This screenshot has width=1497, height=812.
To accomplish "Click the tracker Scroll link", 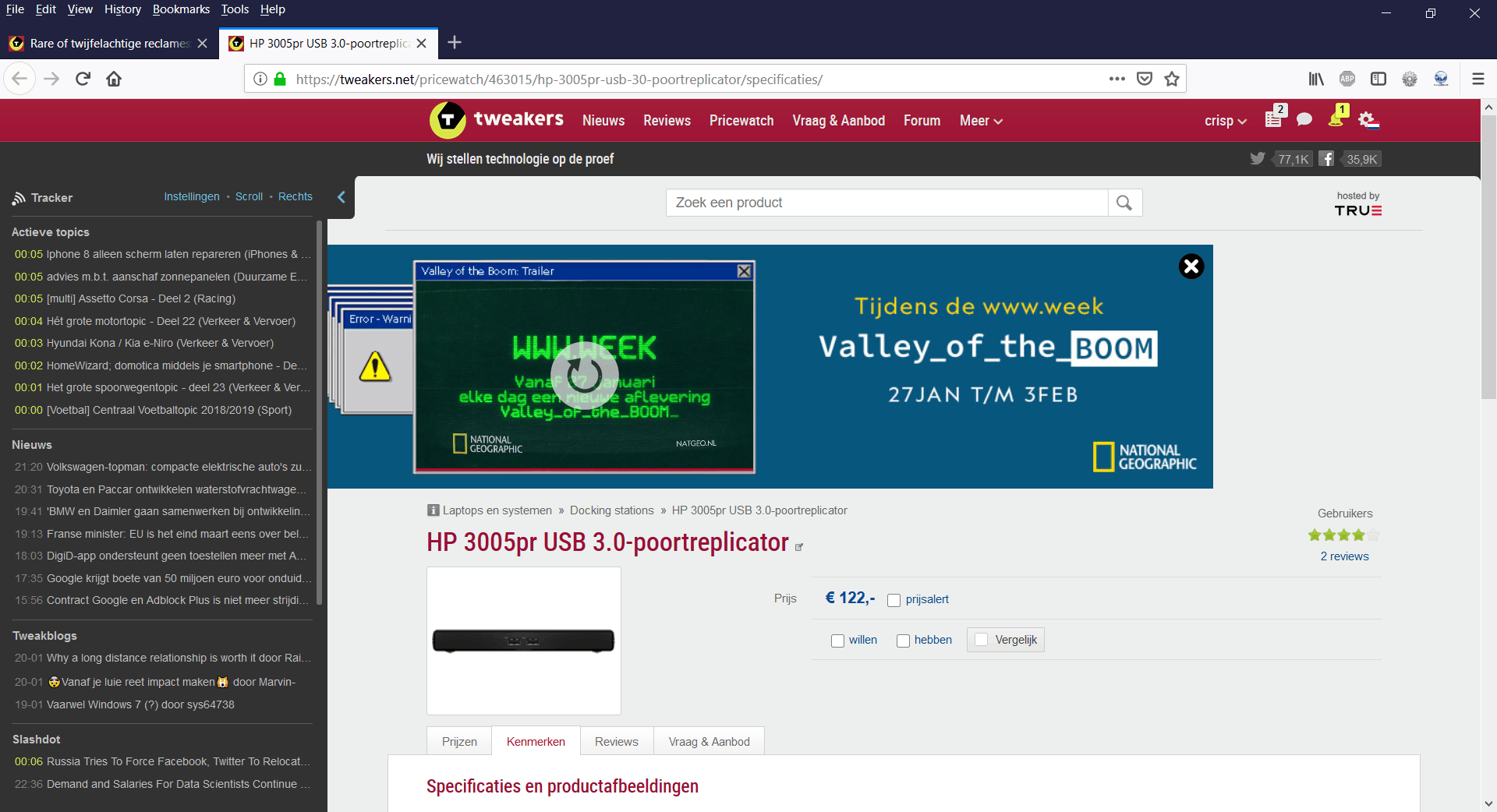I will click(x=249, y=196).
